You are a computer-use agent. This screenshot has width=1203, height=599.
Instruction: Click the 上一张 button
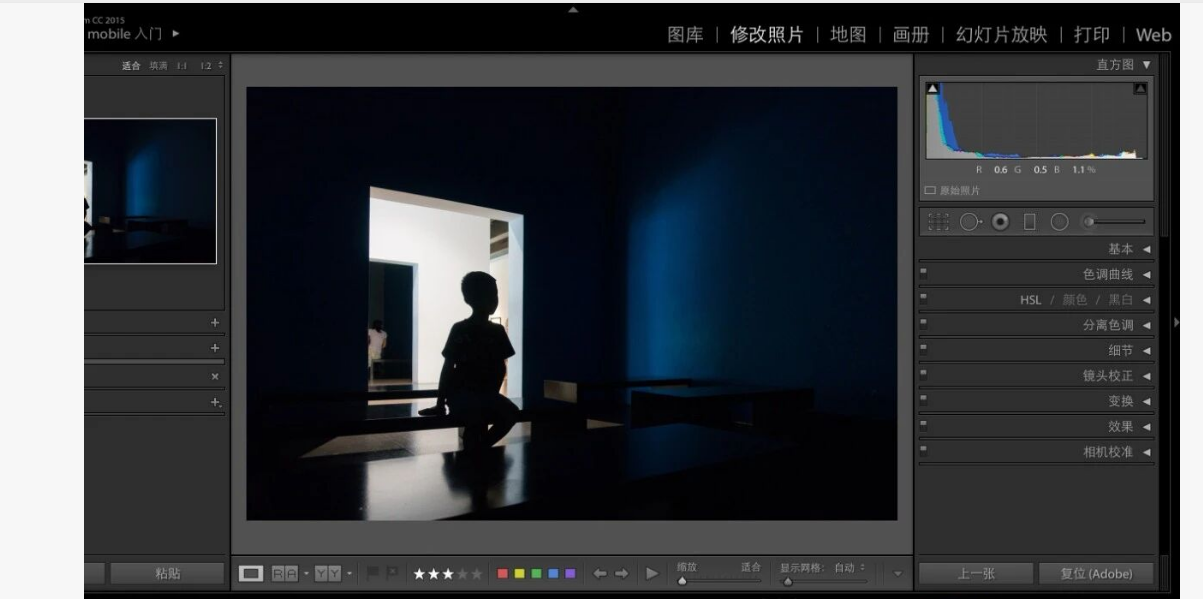coord(974,574)
